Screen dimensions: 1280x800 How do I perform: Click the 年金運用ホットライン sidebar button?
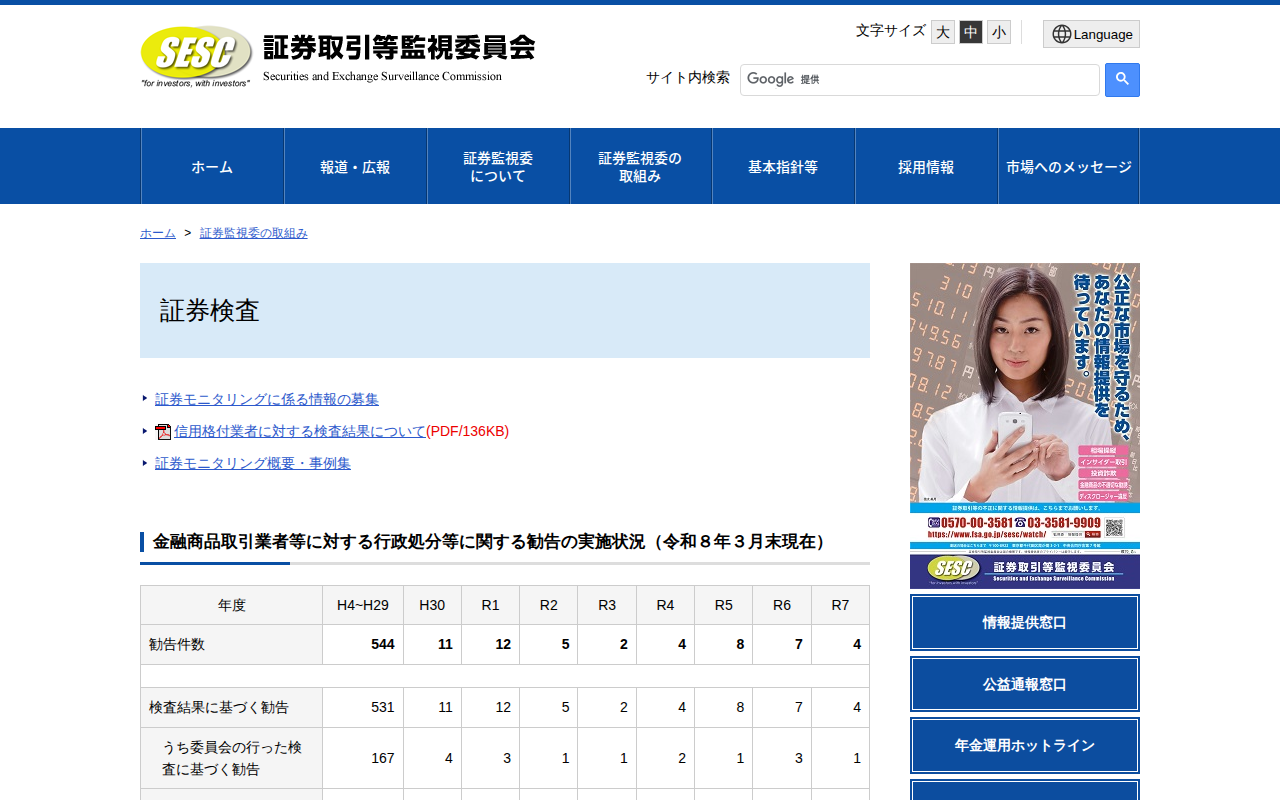1025,745
